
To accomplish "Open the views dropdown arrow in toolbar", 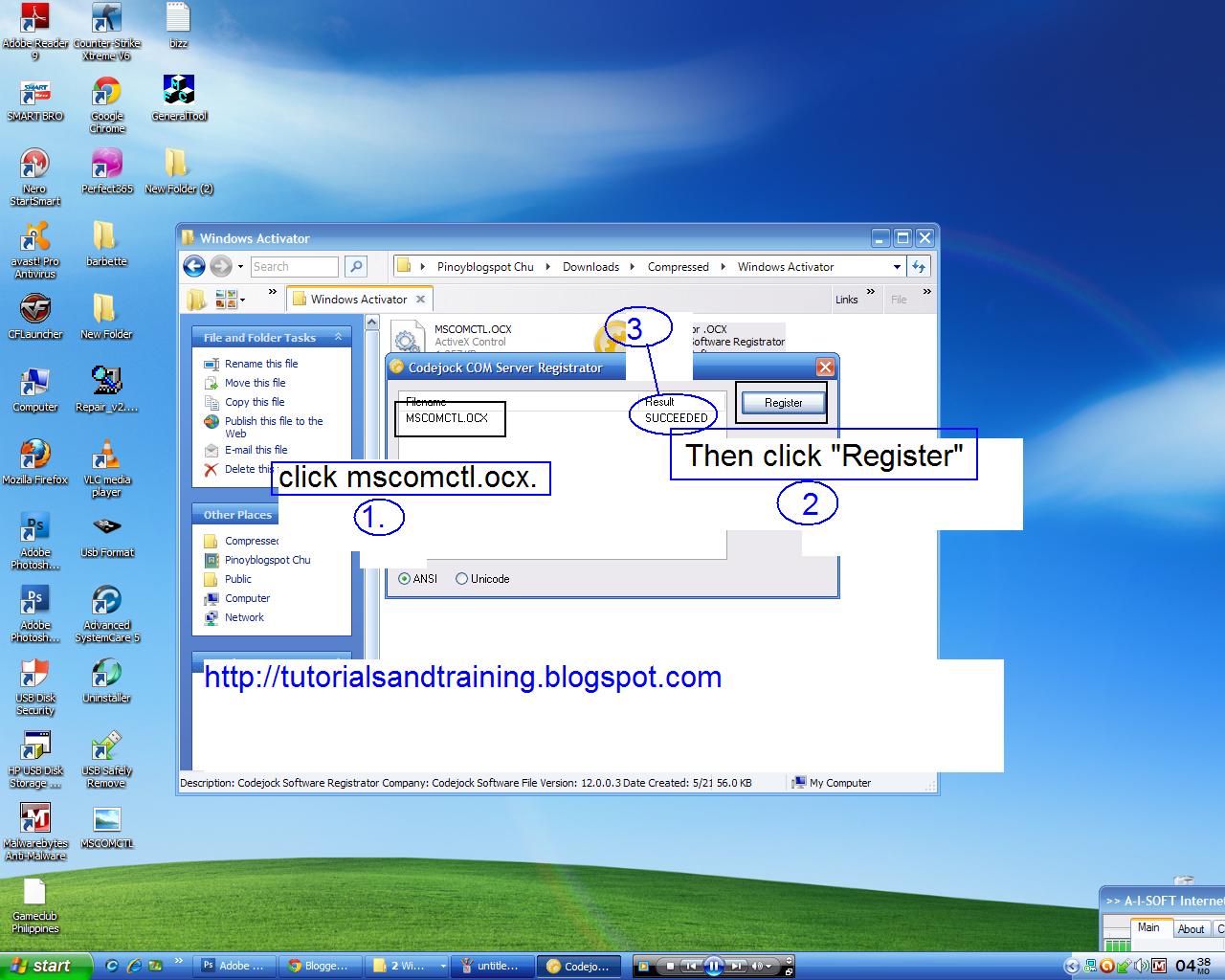I will click(x=242, y=300).
